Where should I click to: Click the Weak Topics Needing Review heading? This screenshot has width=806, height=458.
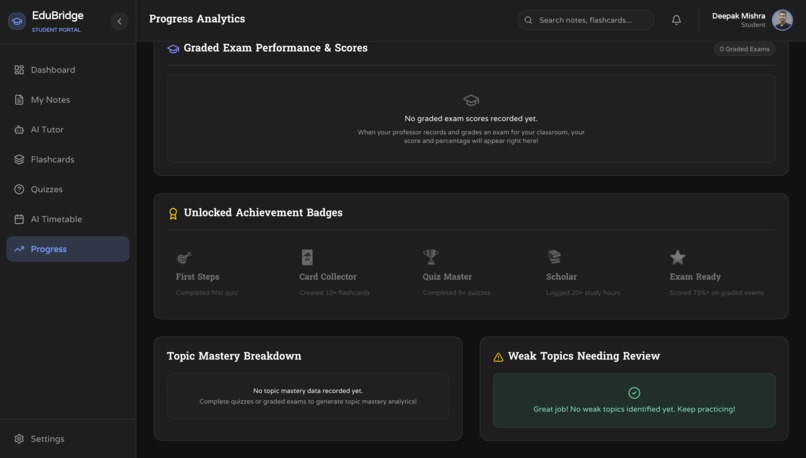(584, 356)
